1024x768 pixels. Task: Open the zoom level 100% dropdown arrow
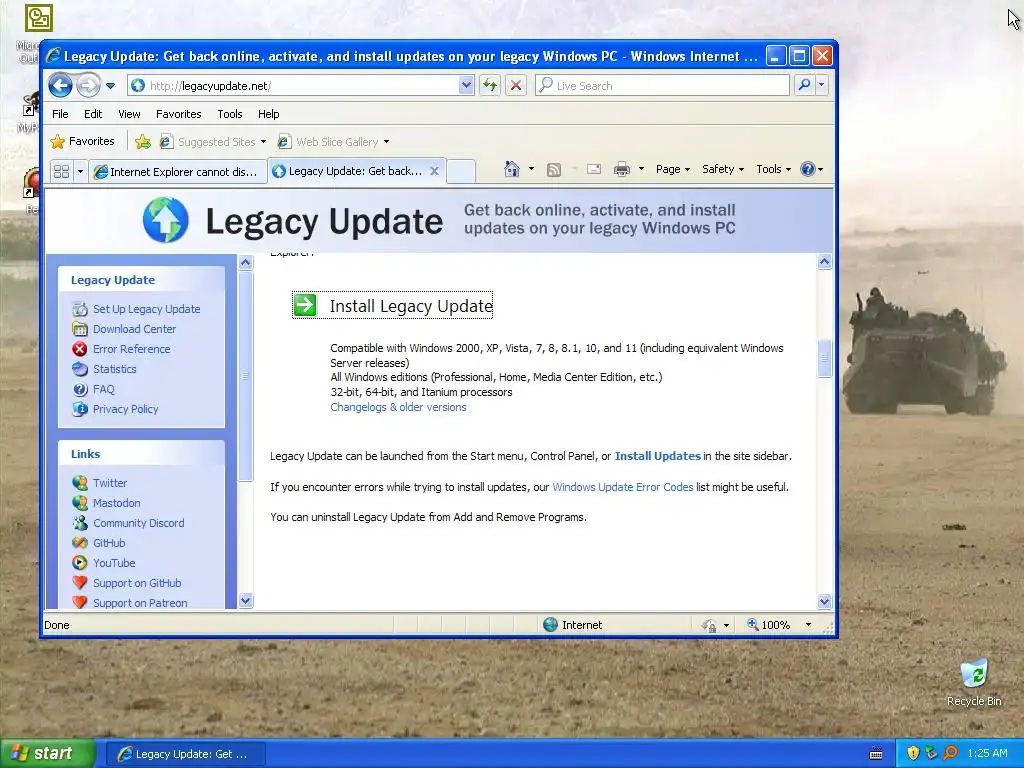pos(808,625)
